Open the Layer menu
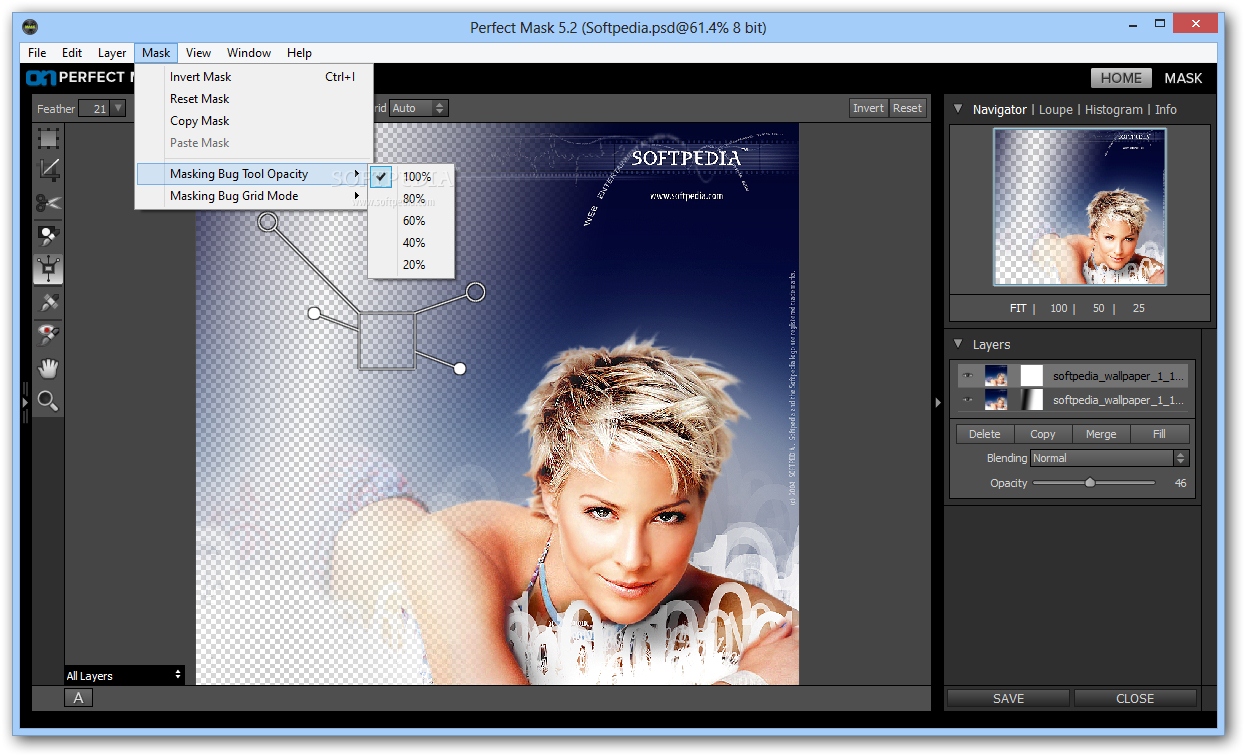Viewport: 1245px width, 756px height. [x=112, y=53]
